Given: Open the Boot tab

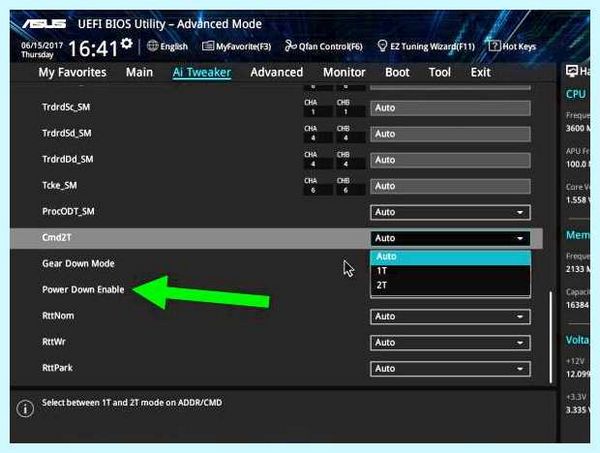Looking at the screenshot, I should 397,72.
